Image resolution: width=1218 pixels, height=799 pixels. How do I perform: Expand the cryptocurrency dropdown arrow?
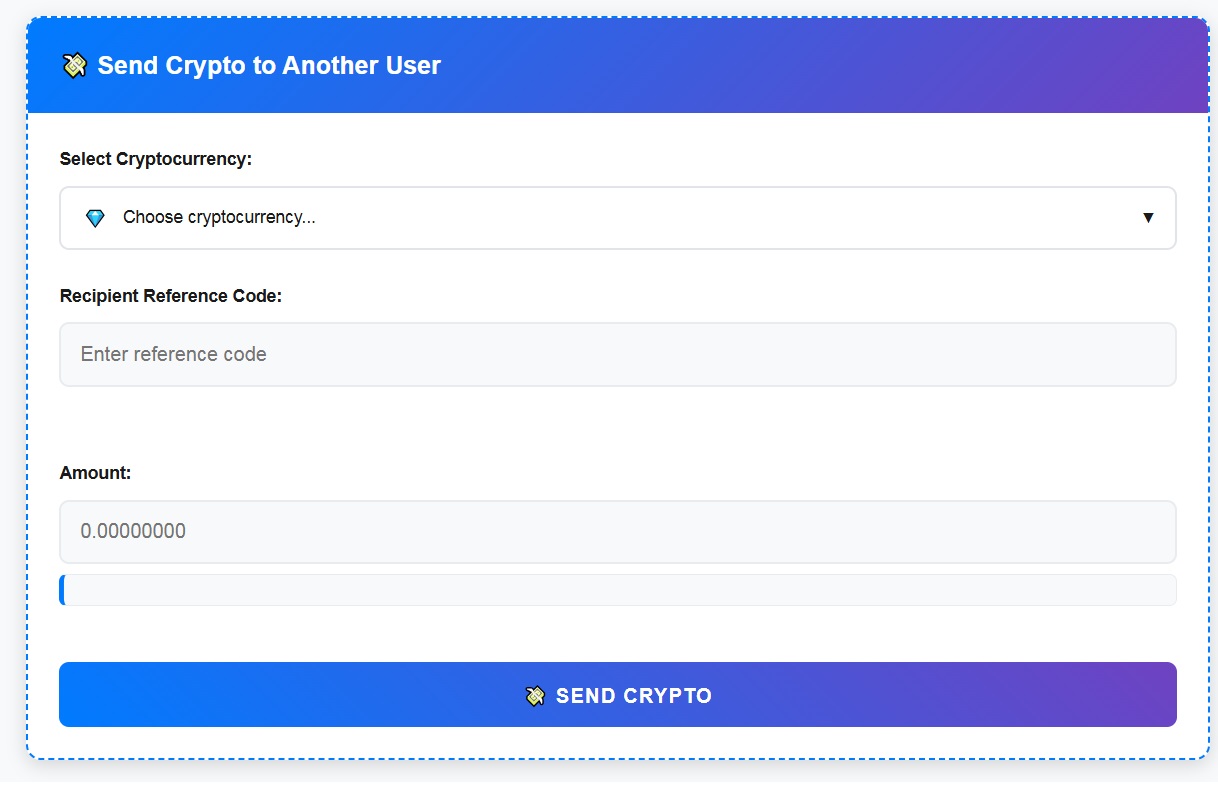point(1148,218)
